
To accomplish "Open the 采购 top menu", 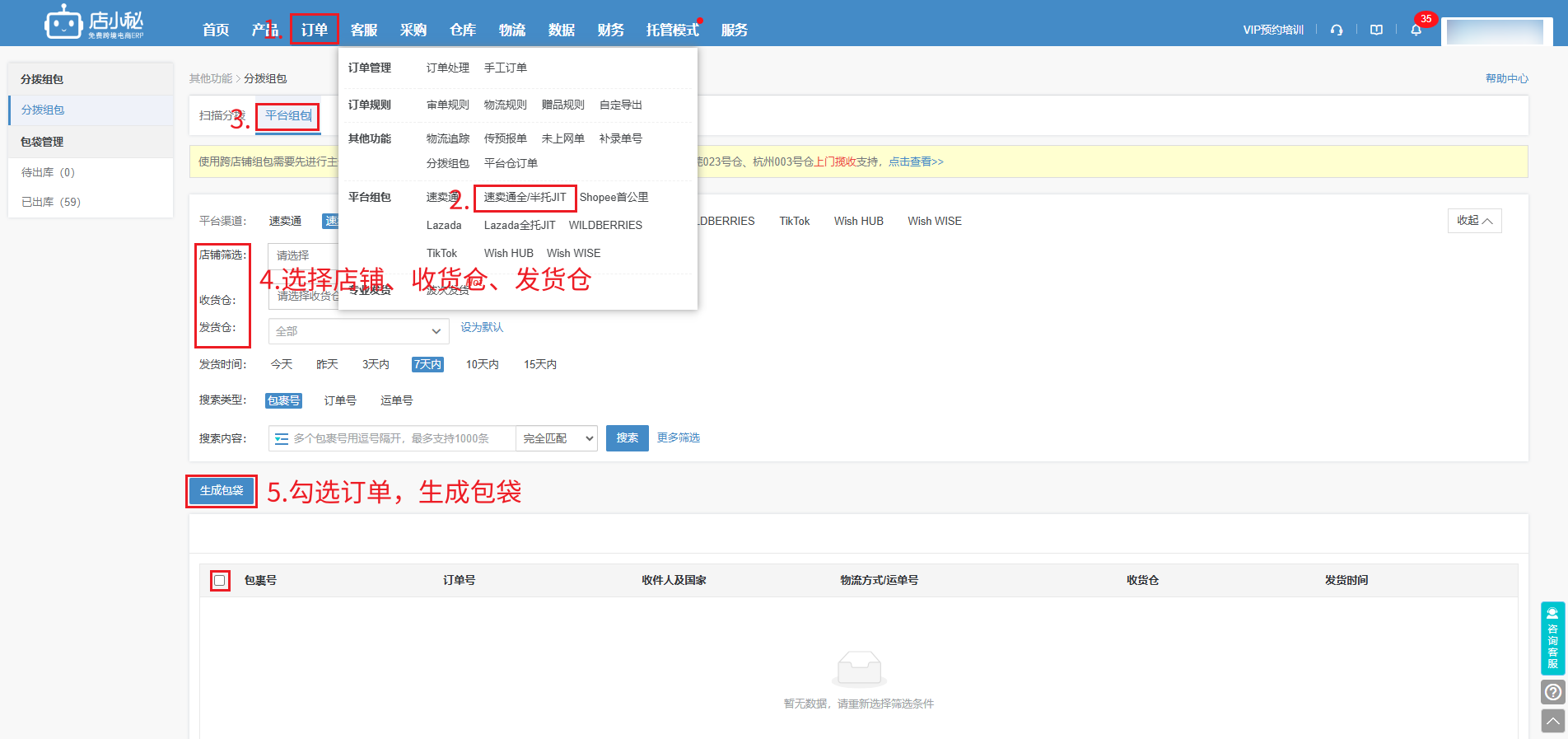I will pyautogui.click(x=413, y=30).
